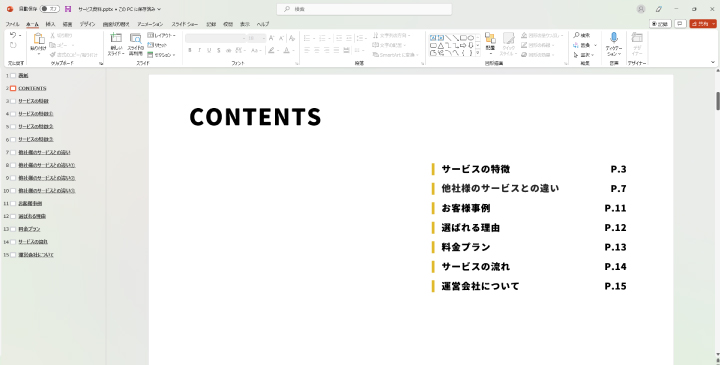720x365 pixels.
Task: Collapse the ribbon with the chevron
Action: click(x=713, y=62)
